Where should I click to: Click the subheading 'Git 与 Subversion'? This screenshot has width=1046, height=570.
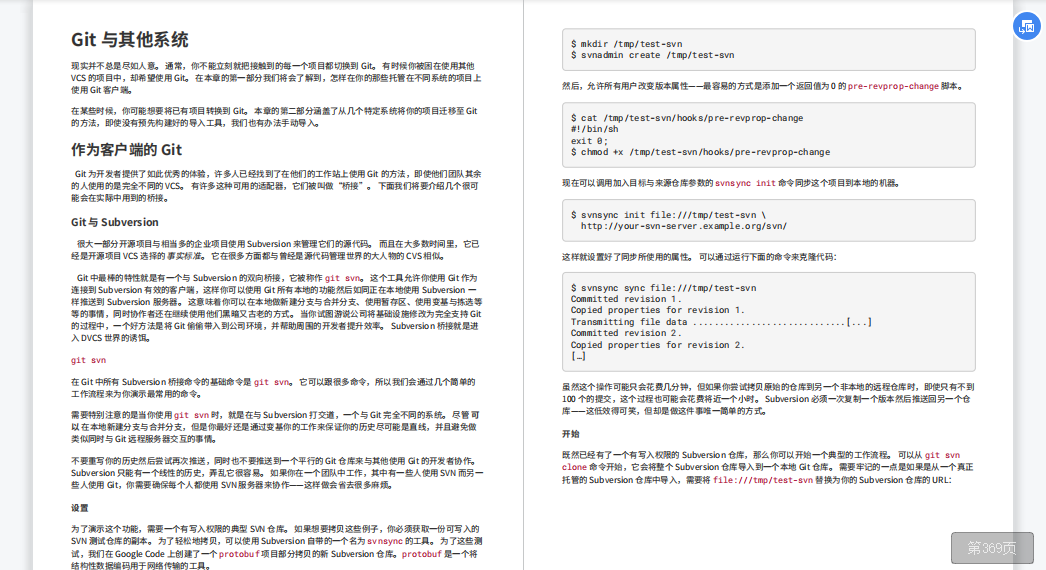[x=115, y=222]
